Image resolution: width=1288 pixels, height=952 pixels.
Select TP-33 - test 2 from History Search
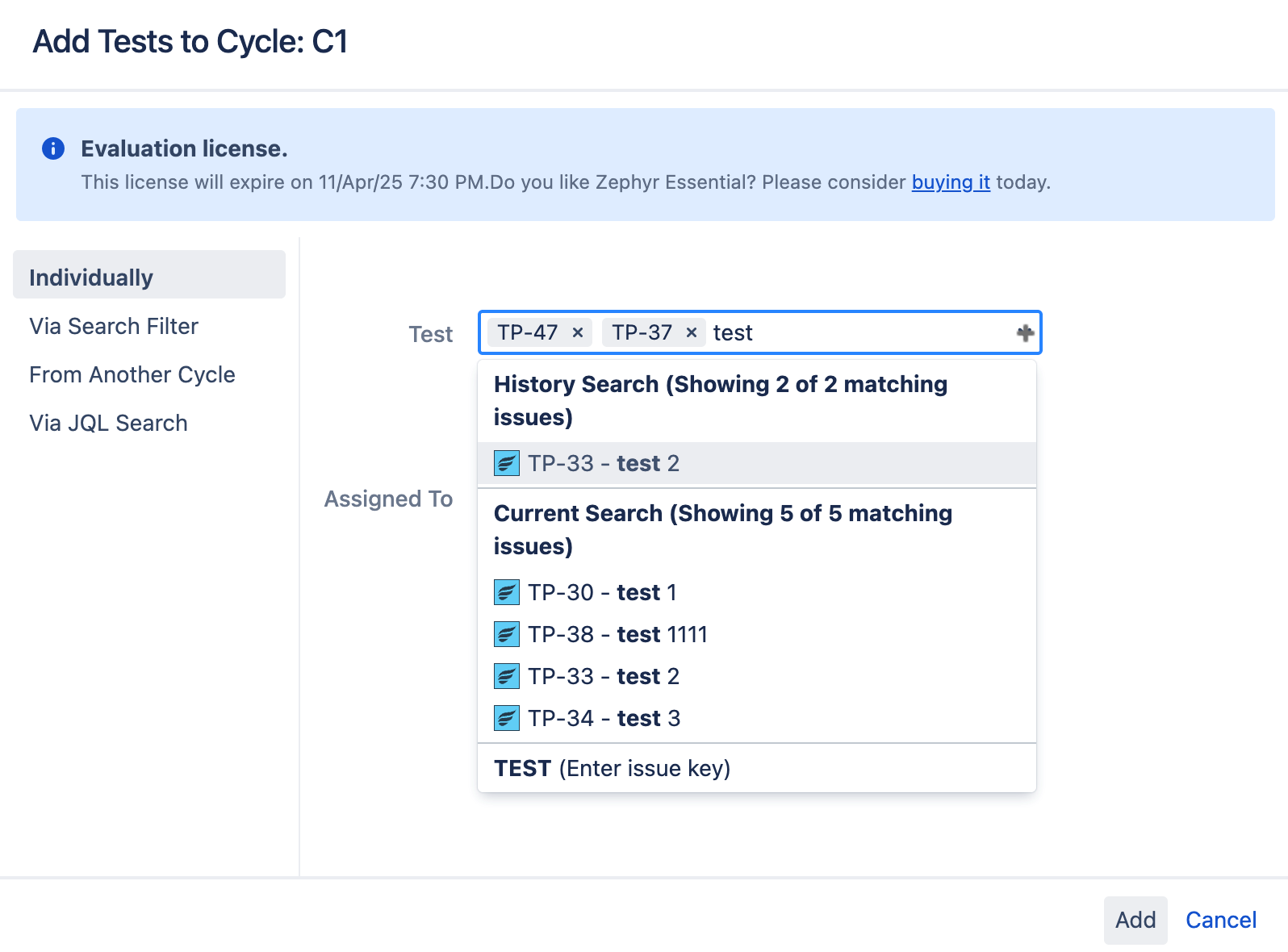click(x=604, y=463)
